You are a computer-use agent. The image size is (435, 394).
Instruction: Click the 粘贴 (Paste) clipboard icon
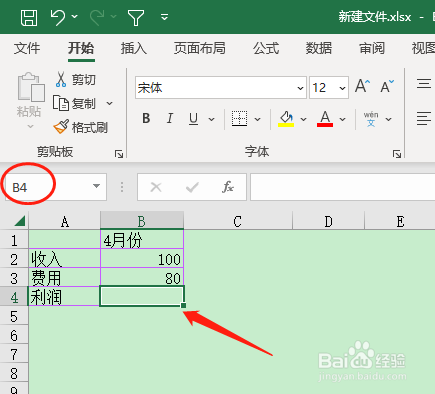(31, 87)
